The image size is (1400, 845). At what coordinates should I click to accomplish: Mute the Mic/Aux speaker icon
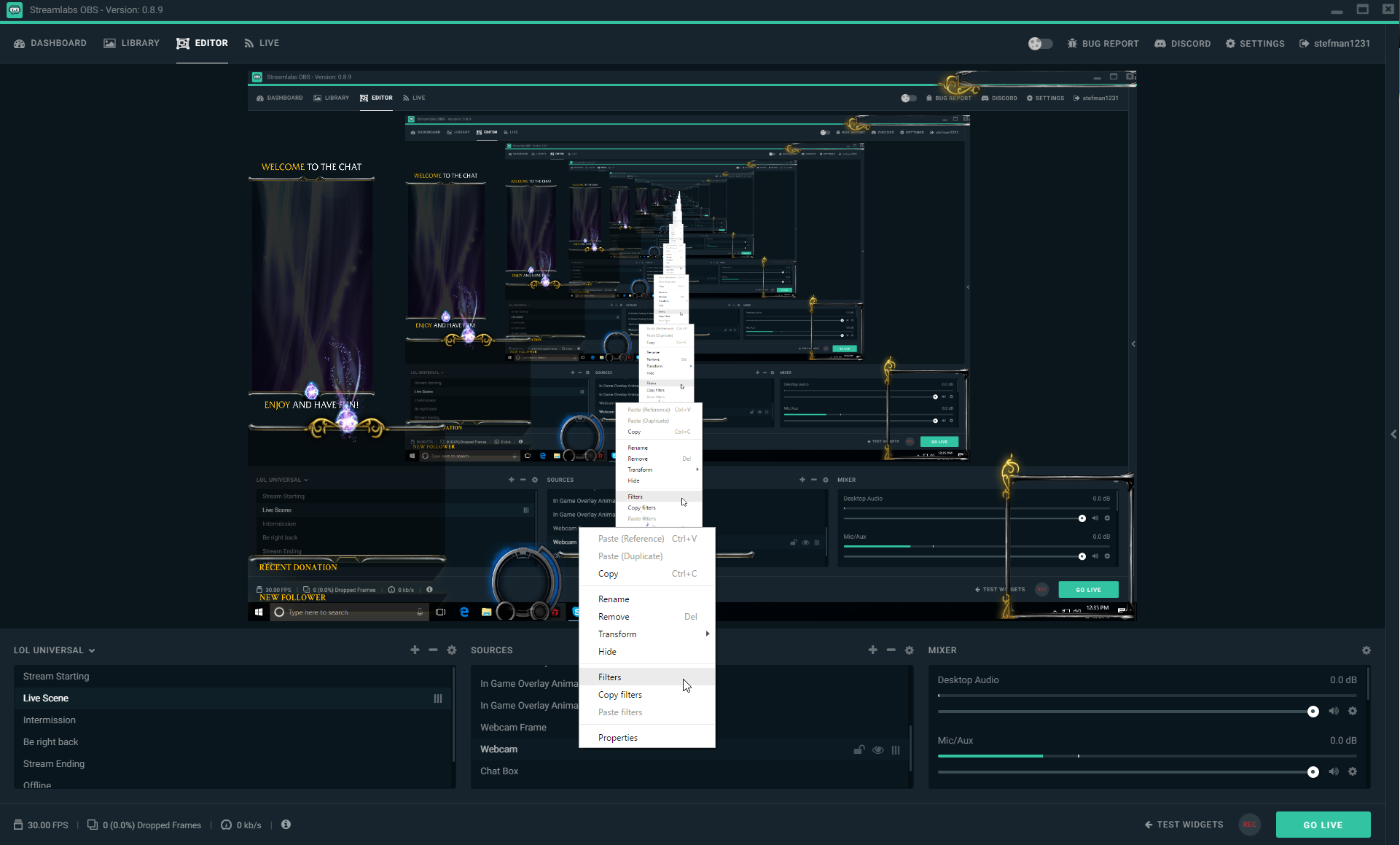(x=1334, y=771)
